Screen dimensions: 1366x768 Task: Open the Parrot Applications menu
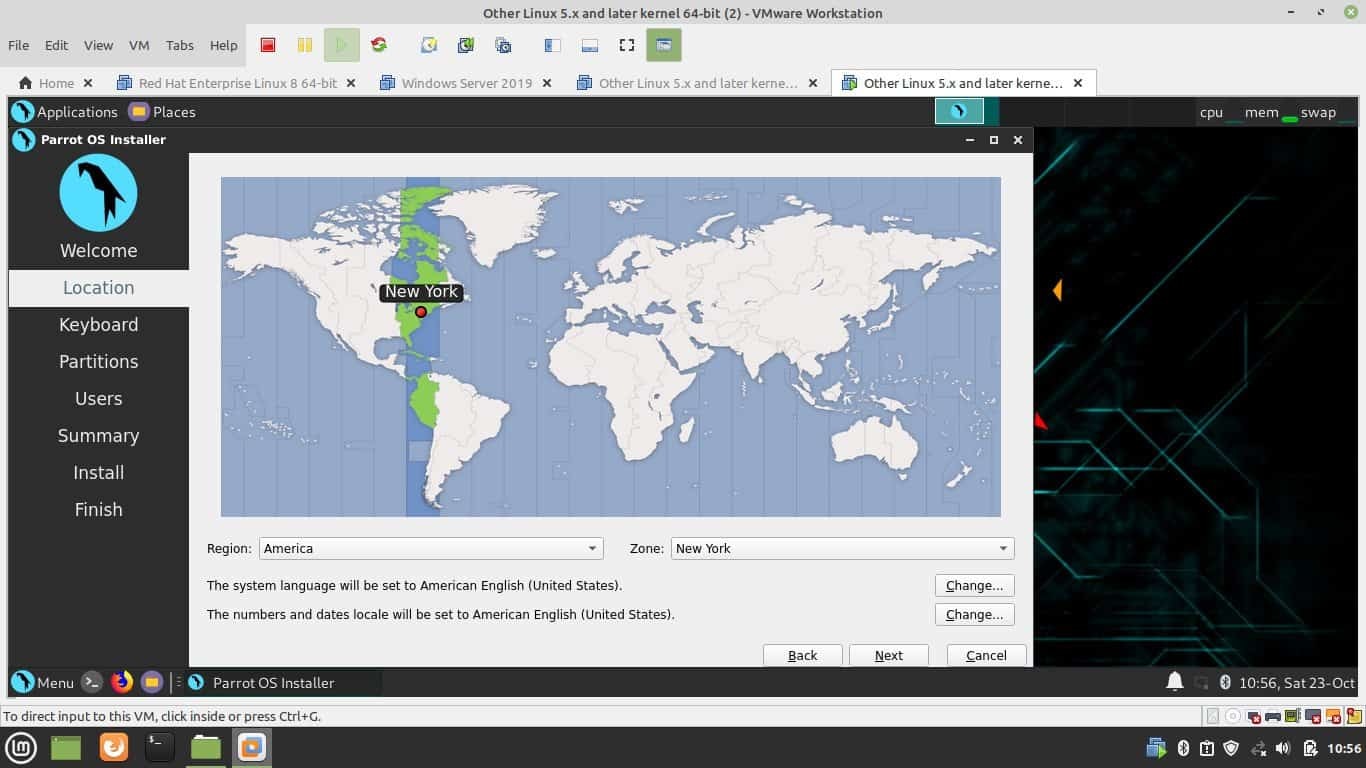coord(65,112)
